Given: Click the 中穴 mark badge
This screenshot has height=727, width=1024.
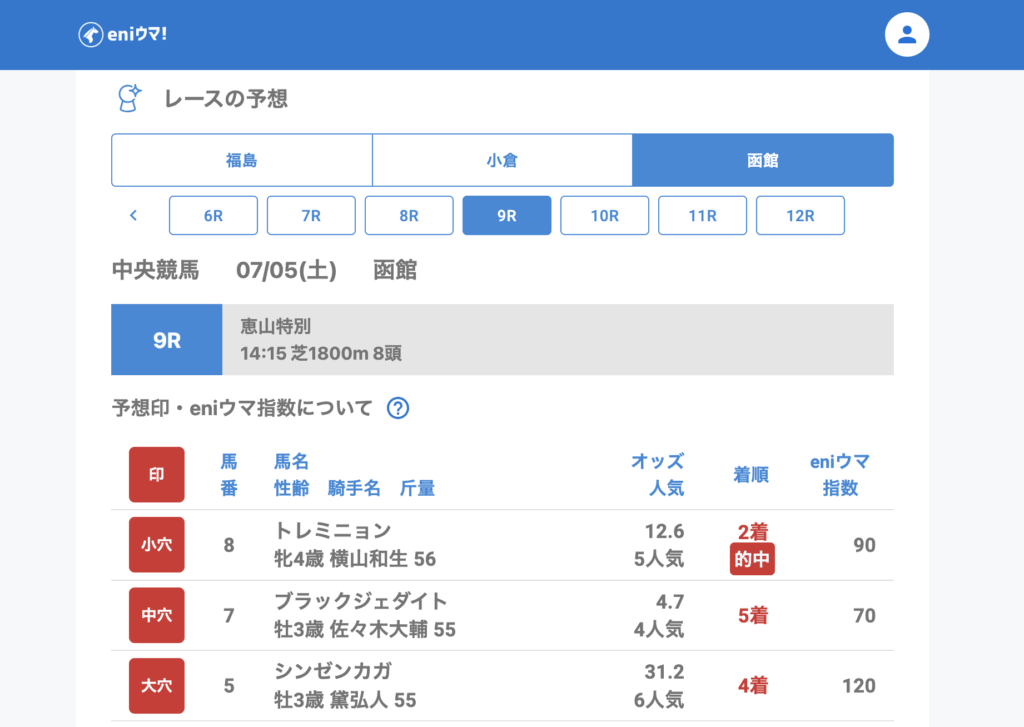Looking at the screenshot, I should (x=157, y=615).
